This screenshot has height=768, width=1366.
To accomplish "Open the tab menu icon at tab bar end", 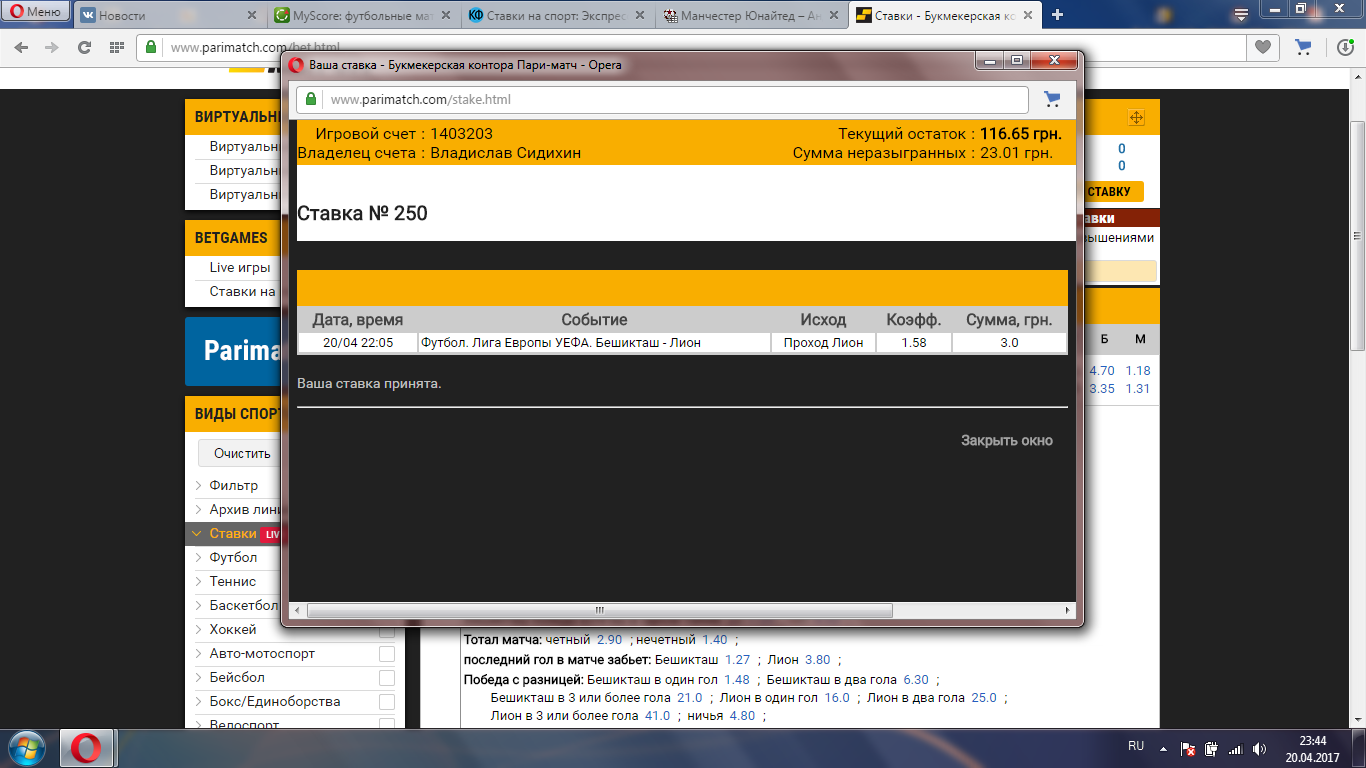I will (x=1241, y=15).
